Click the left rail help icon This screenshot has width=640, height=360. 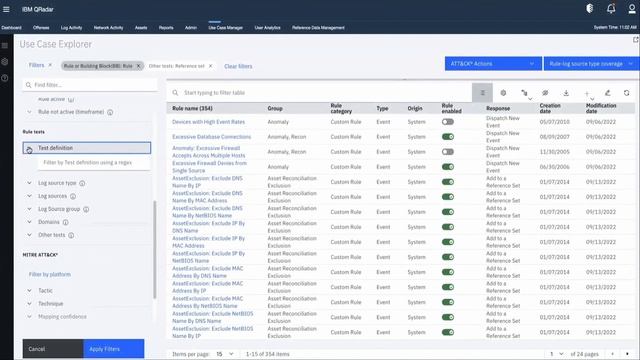point(5,78)
